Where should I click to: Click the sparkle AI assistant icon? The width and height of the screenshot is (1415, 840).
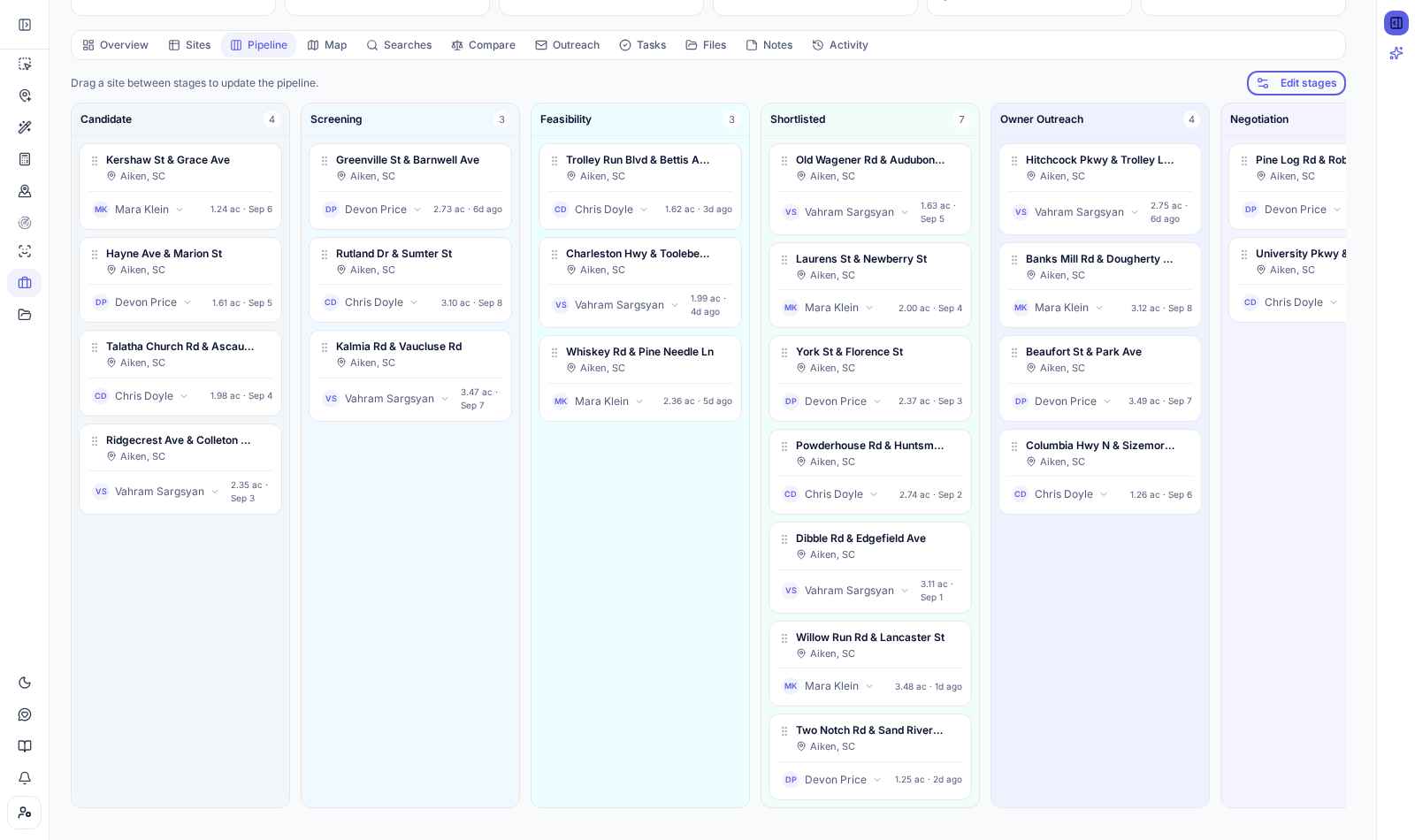point(1396,53)
